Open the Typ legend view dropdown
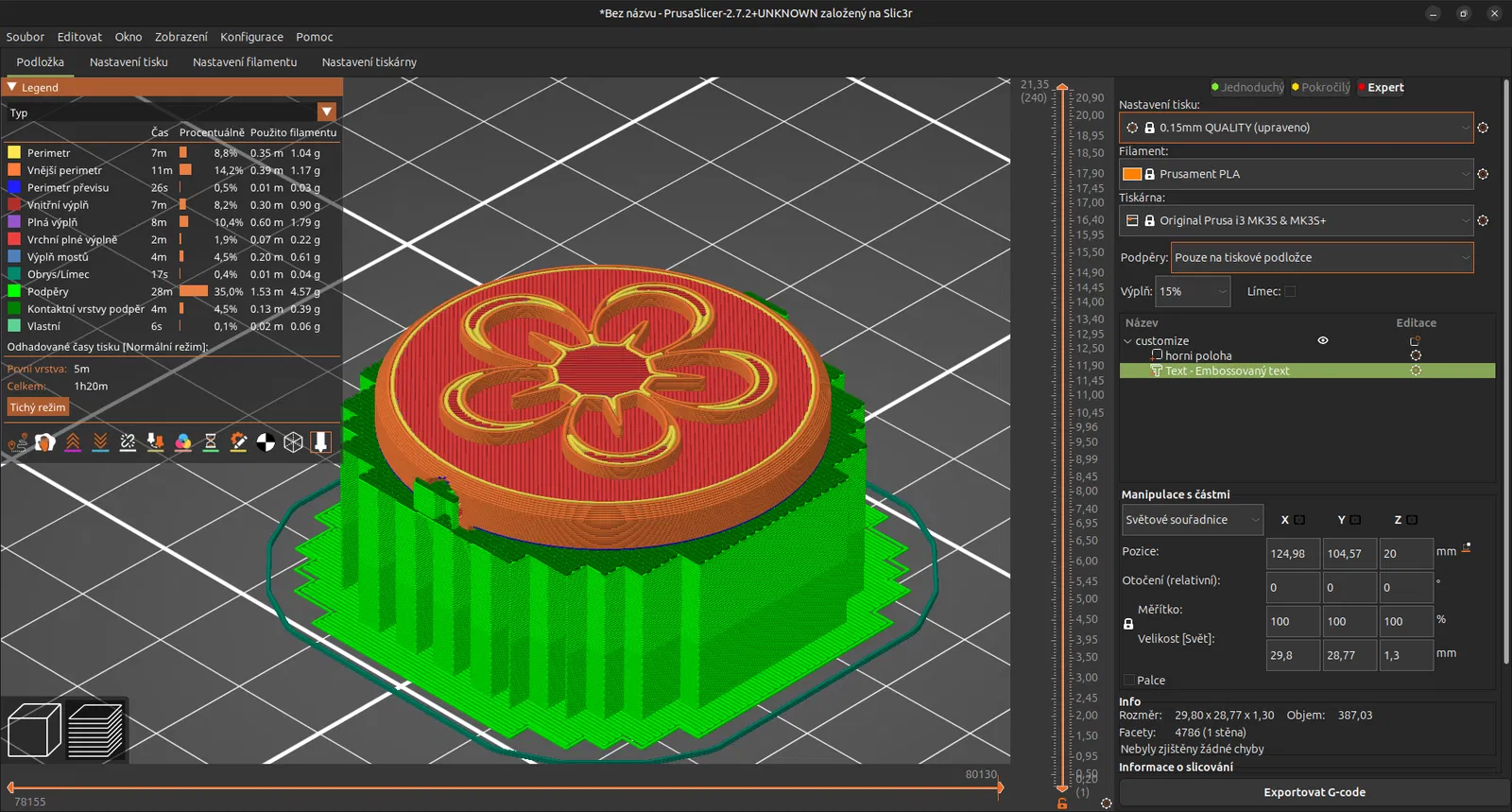 [327, 112]
